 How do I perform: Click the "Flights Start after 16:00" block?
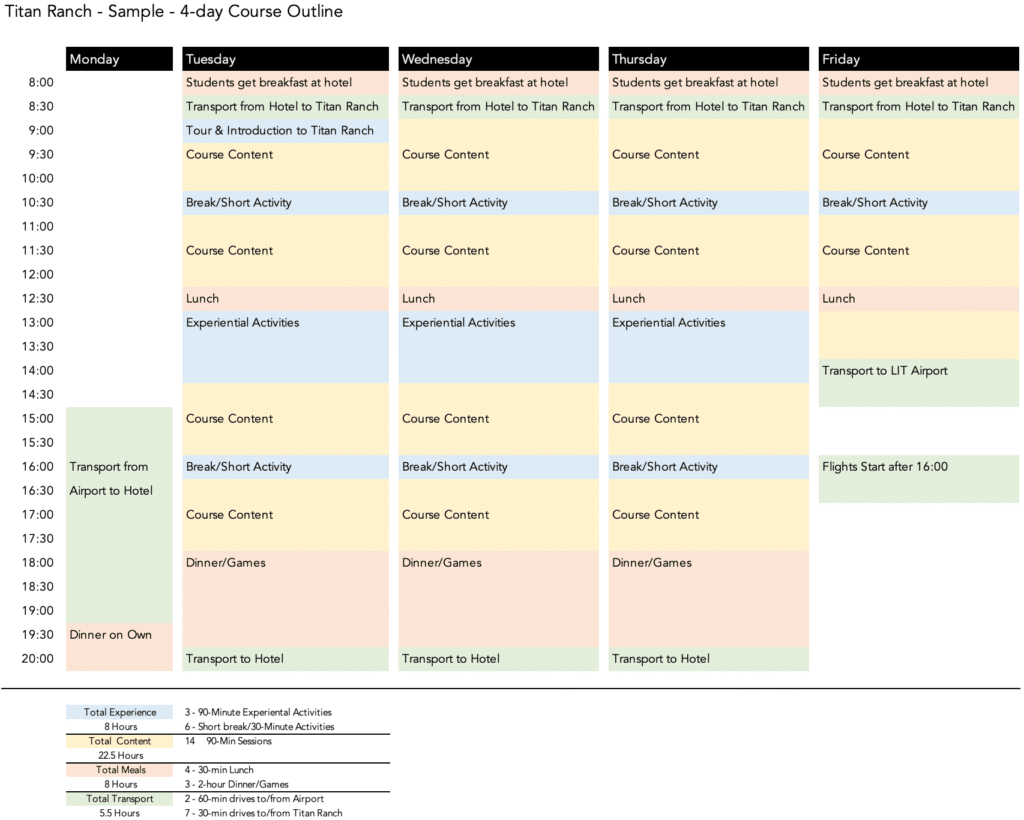point(919,479)
